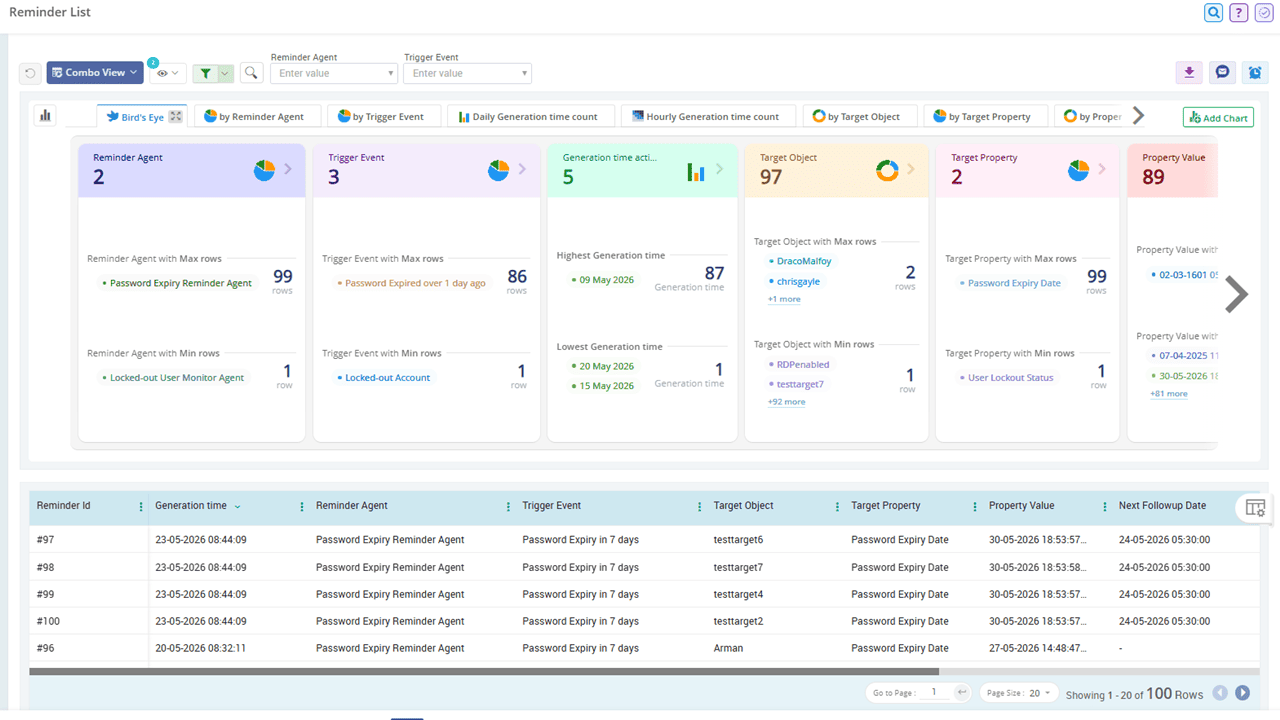The image size is (1280, 720).
Task: Expand the Target Object card chevron
Action: coord(911,169)
